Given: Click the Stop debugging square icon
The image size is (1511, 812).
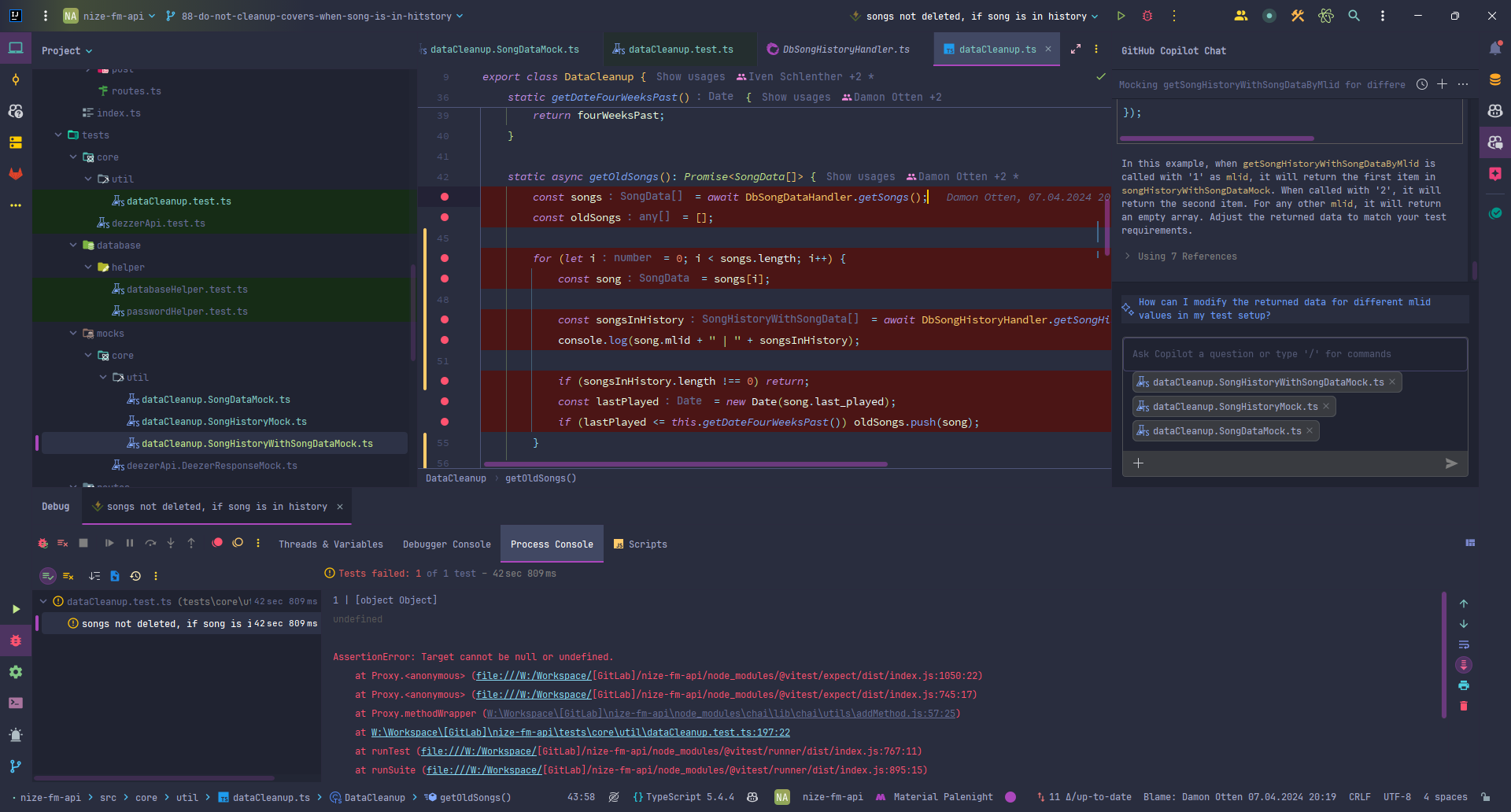Looking at the screenshot, I should (84, 543).
